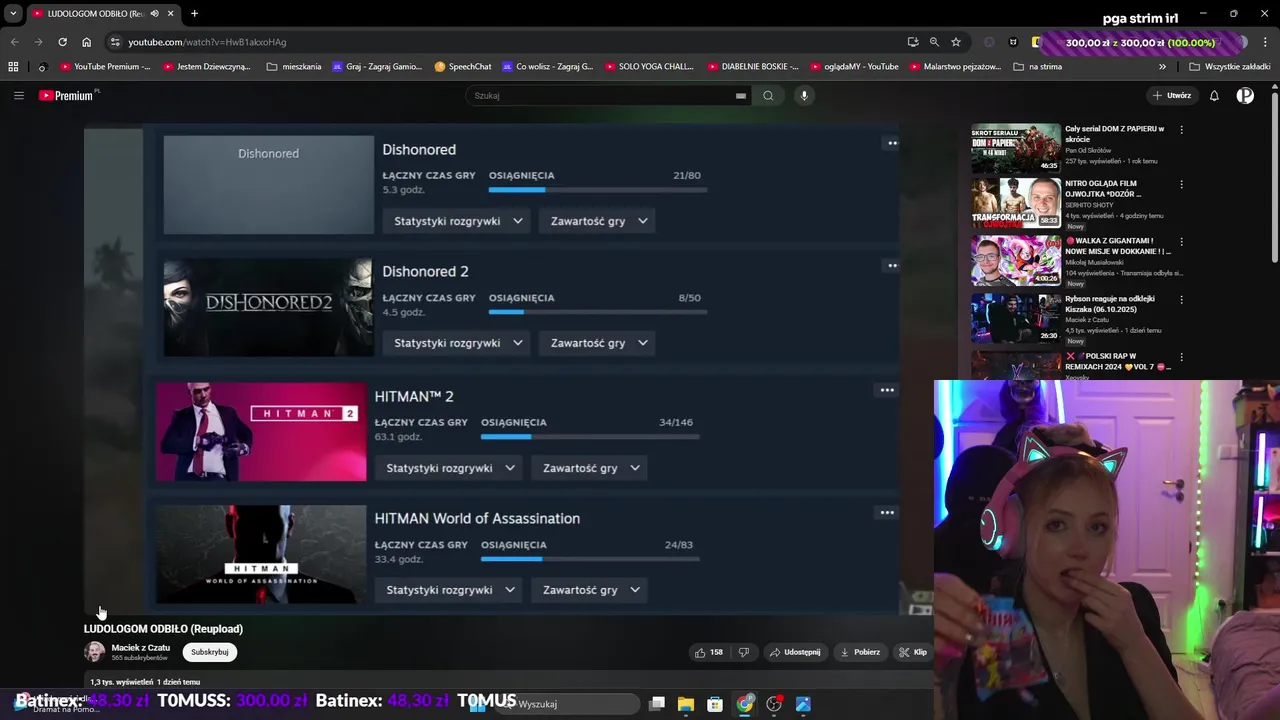Open the three-dot menu for HITMAN 2
1280x720 pixels.
tap(886, 390)
